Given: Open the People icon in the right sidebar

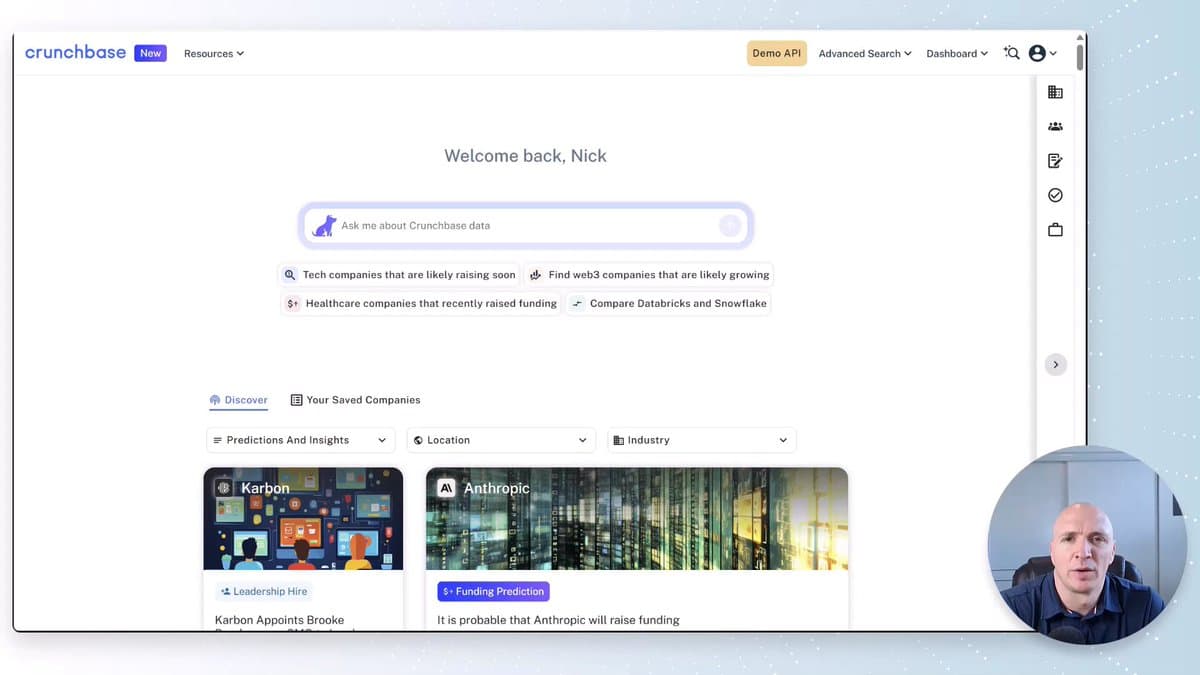Looking at the screenshot, I should click(1055, 126).
